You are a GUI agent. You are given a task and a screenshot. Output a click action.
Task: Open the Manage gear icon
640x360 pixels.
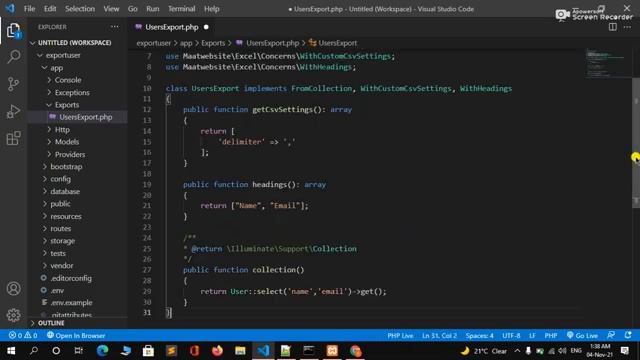point(13,315)
